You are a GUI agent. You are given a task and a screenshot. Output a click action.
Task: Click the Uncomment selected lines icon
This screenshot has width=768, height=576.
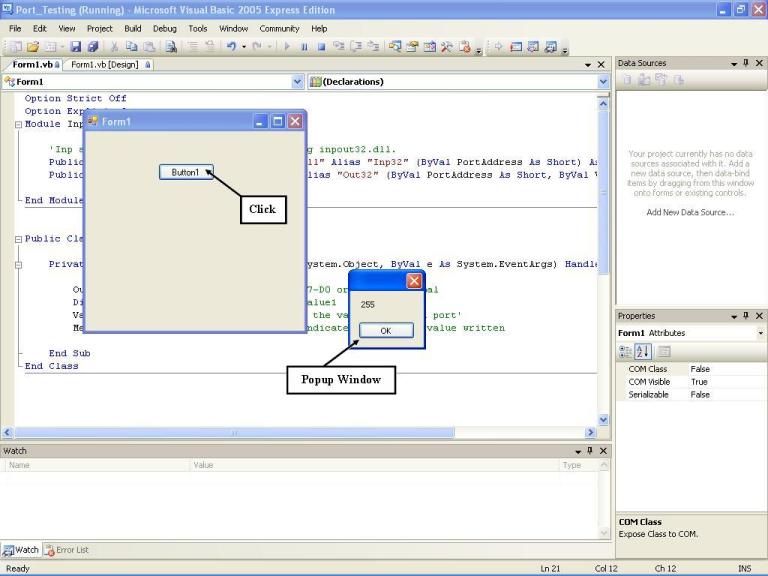pyautogui.click(x=210, y=47)
